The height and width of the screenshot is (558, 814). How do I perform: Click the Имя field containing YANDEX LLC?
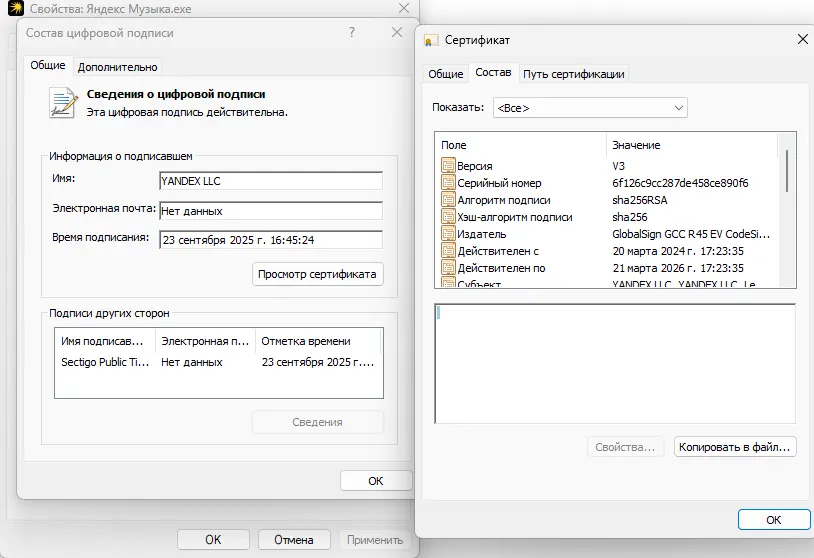click(271, 181)
